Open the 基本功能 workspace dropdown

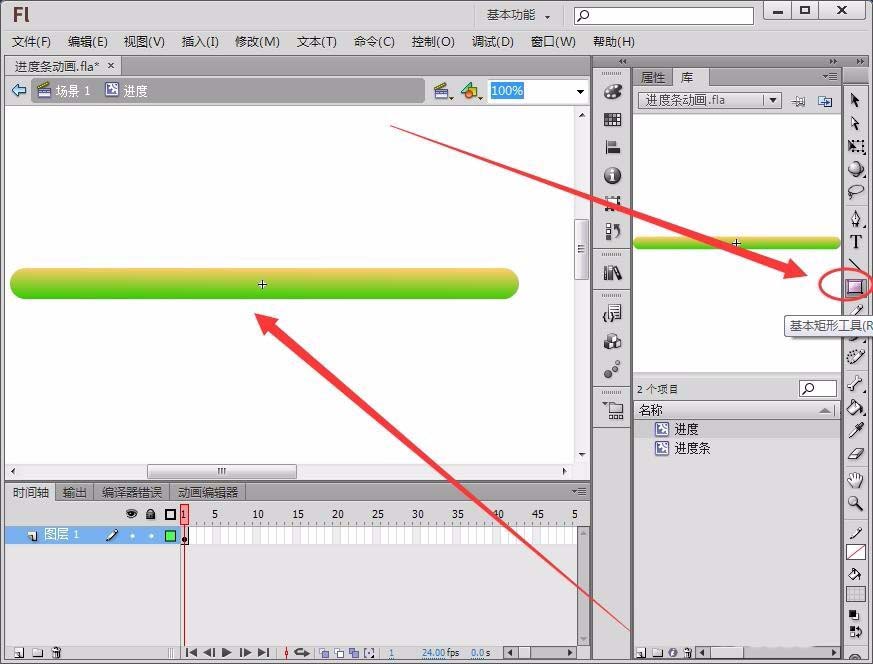tap(518, 15)
